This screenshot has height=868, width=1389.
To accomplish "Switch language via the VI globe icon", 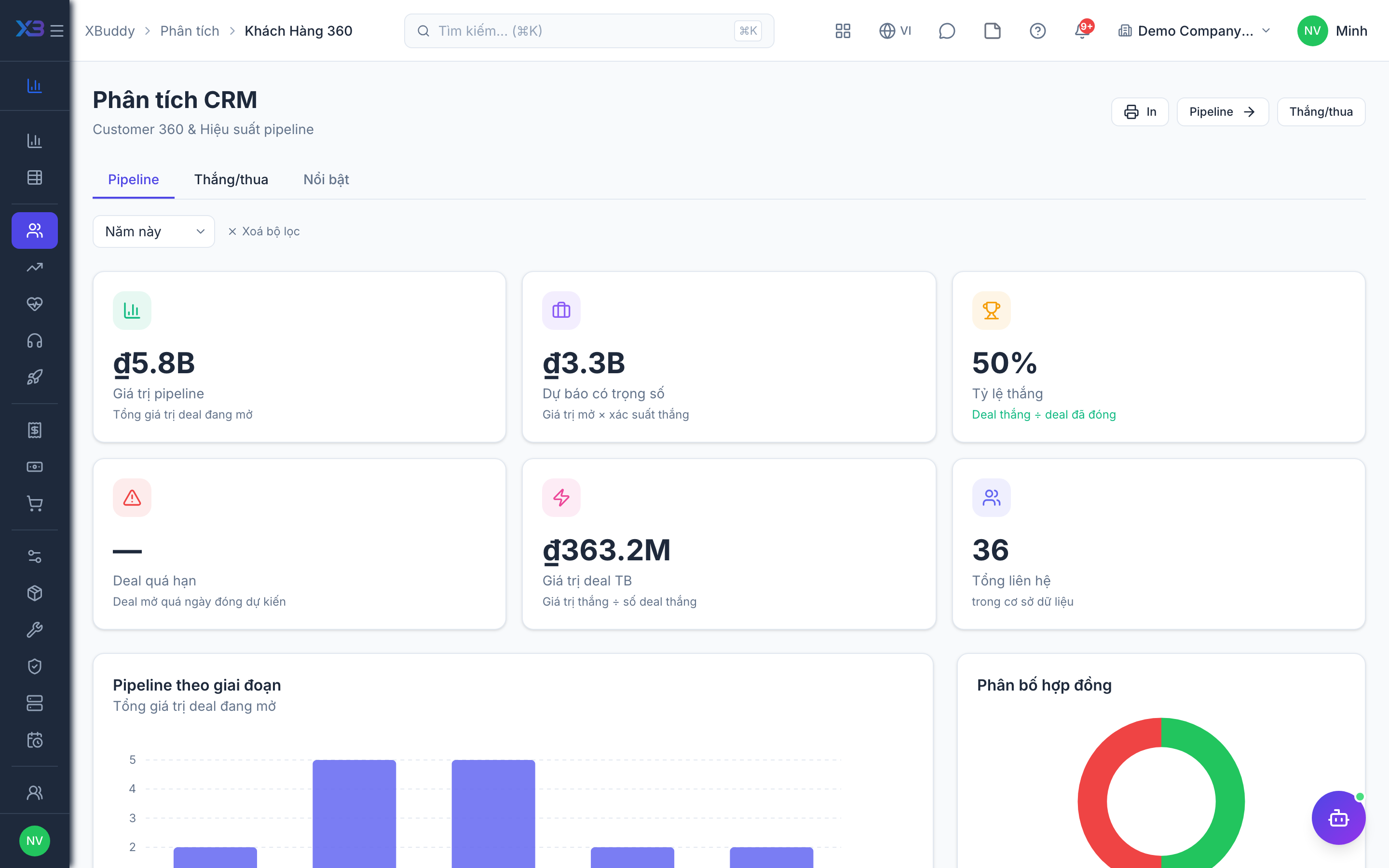I will point(895,31).
